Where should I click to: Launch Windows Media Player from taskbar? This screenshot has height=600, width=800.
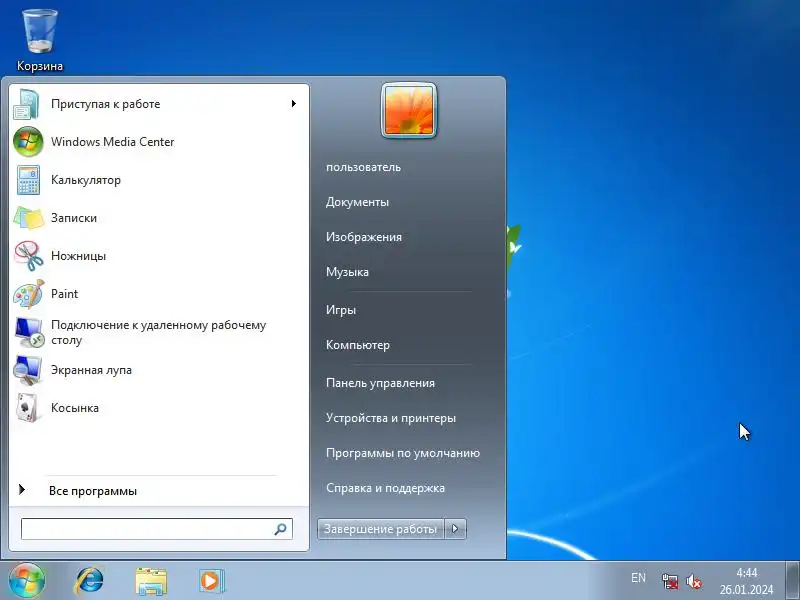pyautogui.click(x=211, y=581)
